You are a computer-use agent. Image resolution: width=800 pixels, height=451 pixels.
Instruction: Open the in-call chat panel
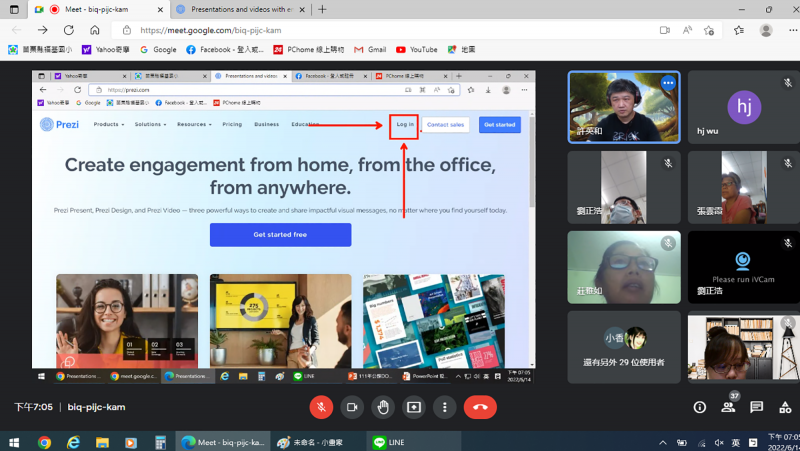pyautogui.click(x=757, y=407)
